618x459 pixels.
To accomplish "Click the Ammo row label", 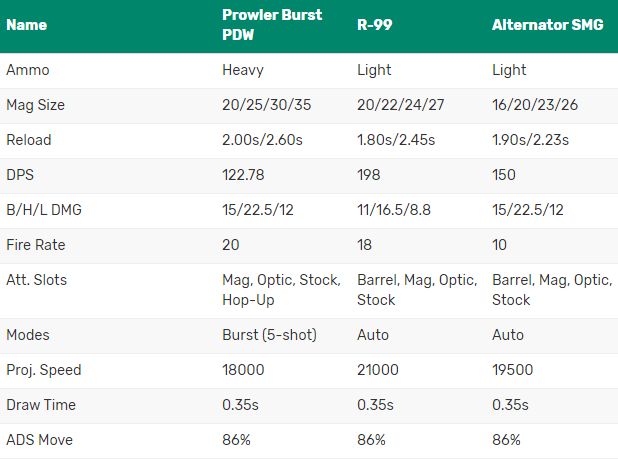I will [28, 70].
